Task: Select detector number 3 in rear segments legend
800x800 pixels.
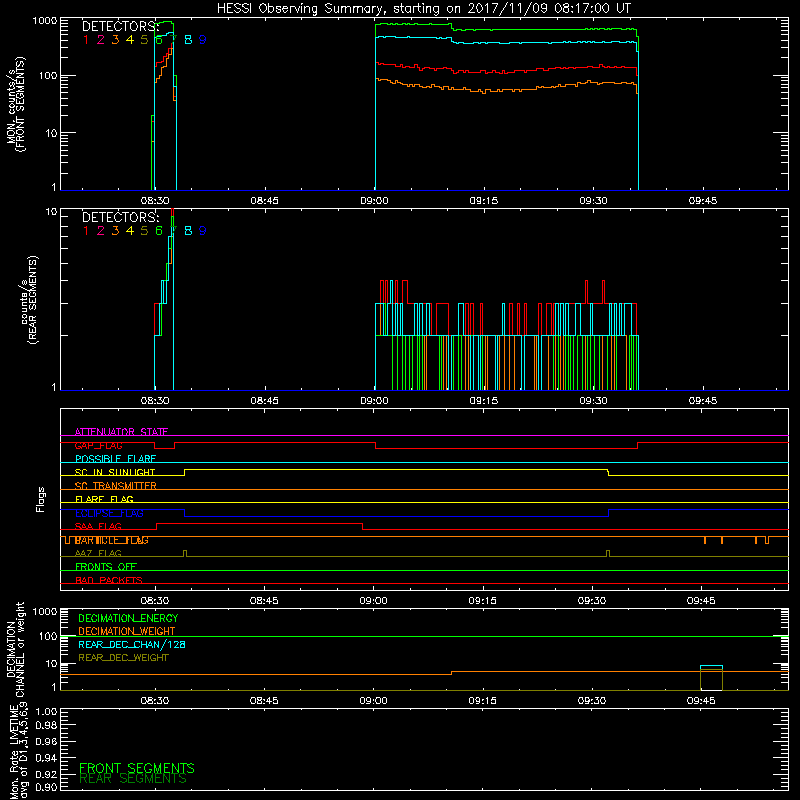Action: (x=115, y=231)
